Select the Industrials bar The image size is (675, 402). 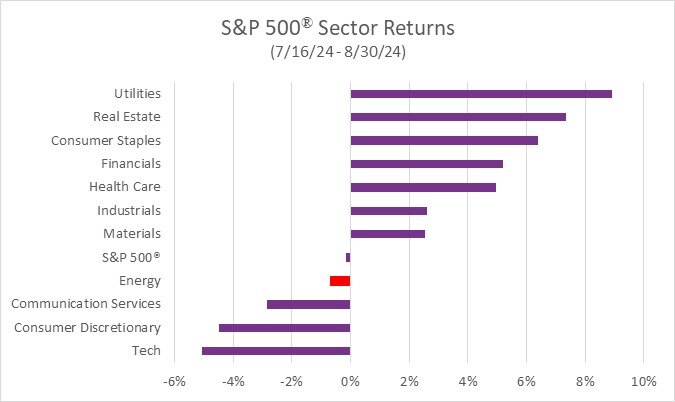pos(388,210)
